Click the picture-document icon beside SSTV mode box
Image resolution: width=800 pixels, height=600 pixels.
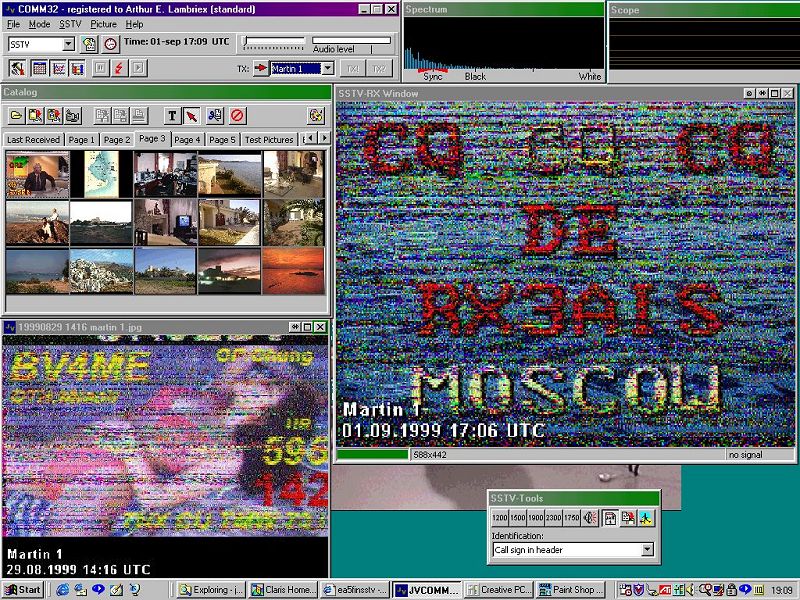pyautogui.click(x=89, y=44)
